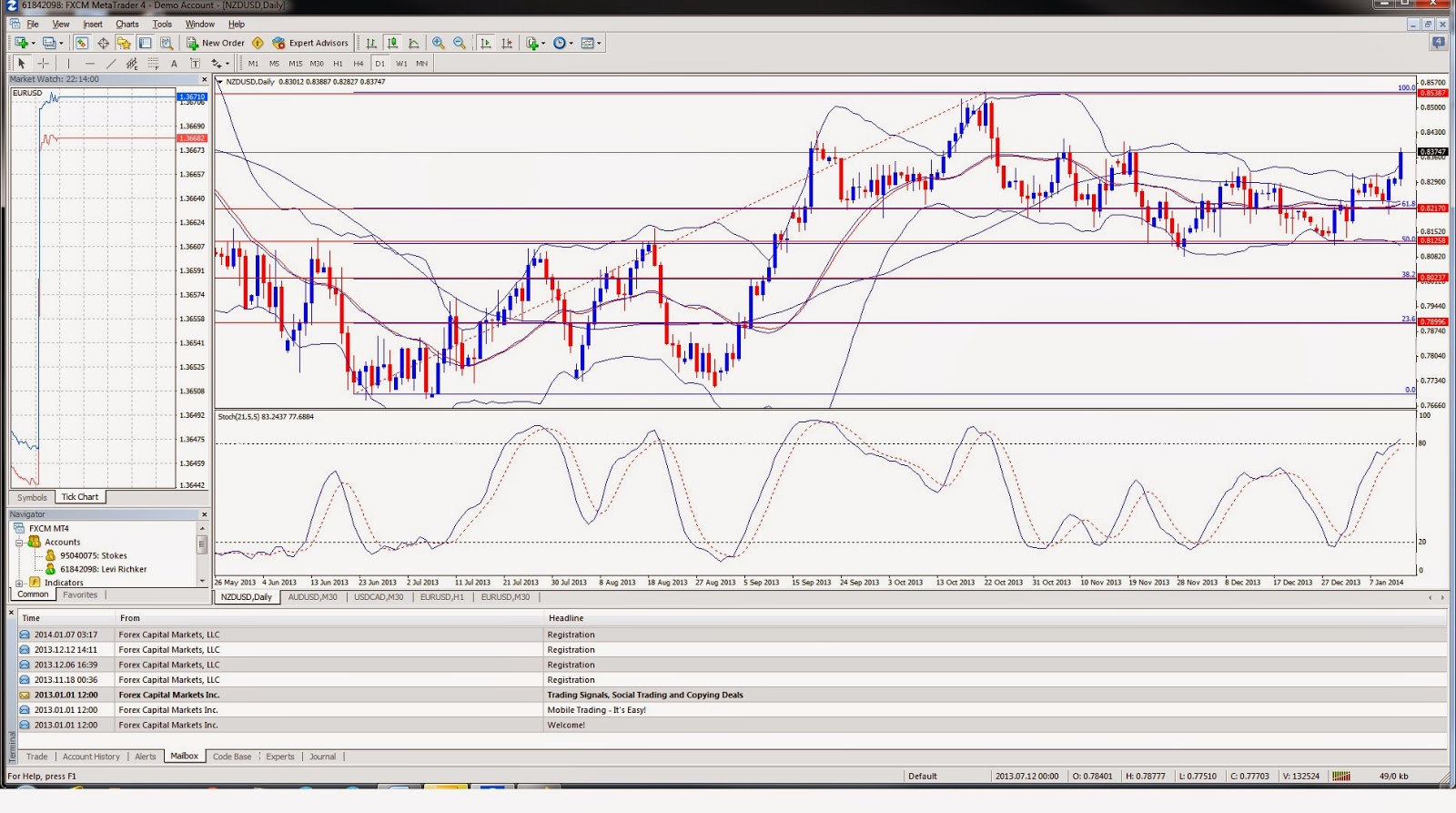This screenshot has width=1456, height=813.
Task: Open the Strategy Tester icon
Action: click(167, 43)
